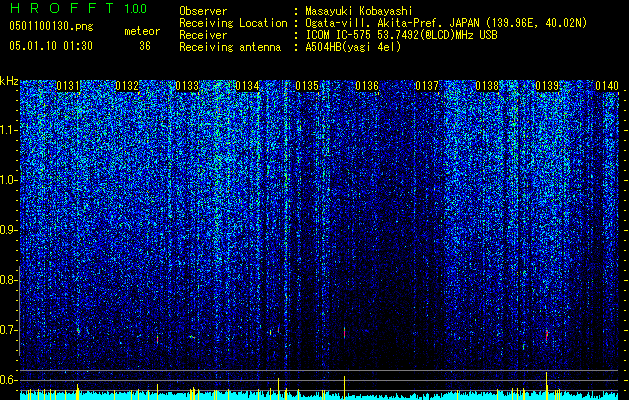Click the 0.7 frequency axis label

coord(9,330)
